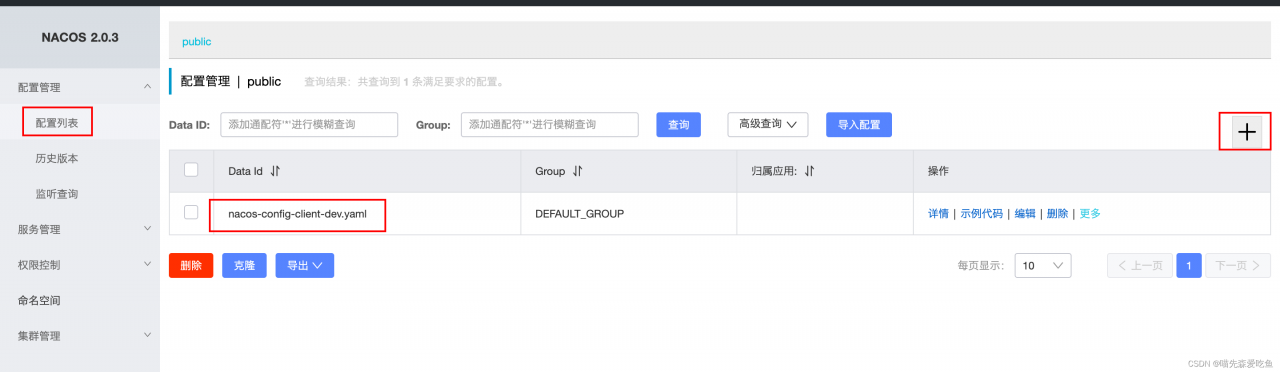Collapse the 配置管理 sidebar section
The image size is (1280, 372).
click(x=148, y=87)
